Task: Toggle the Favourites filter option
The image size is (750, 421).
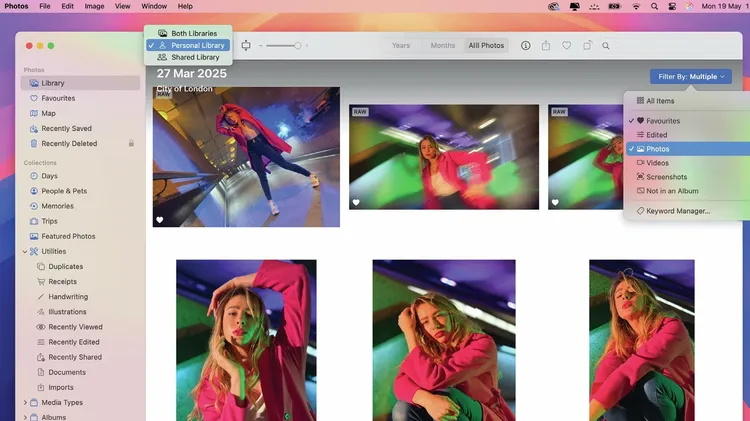Action: (663, 121)
